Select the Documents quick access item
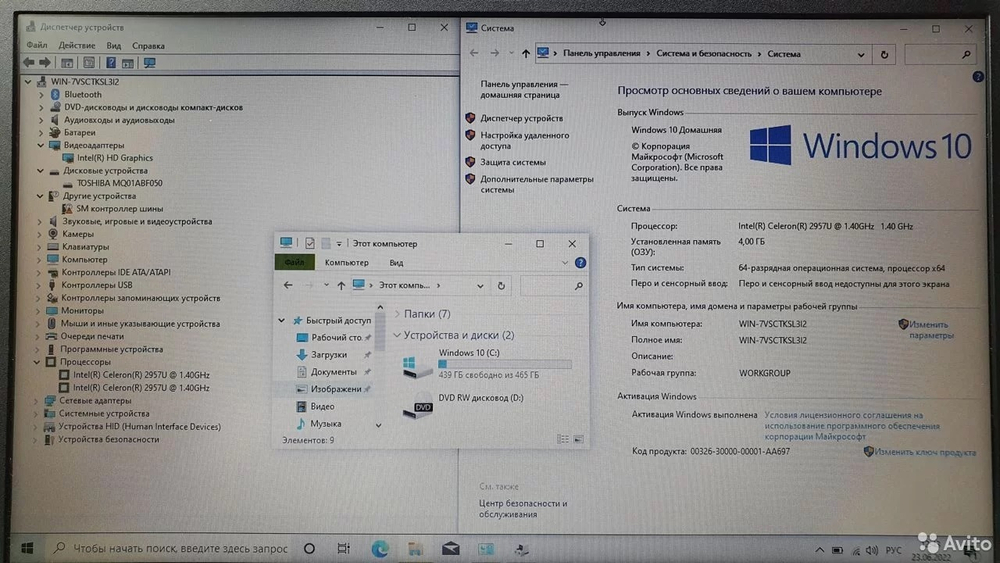The width and height of the screenshot is (1000, 563). [x=333, y=372]
